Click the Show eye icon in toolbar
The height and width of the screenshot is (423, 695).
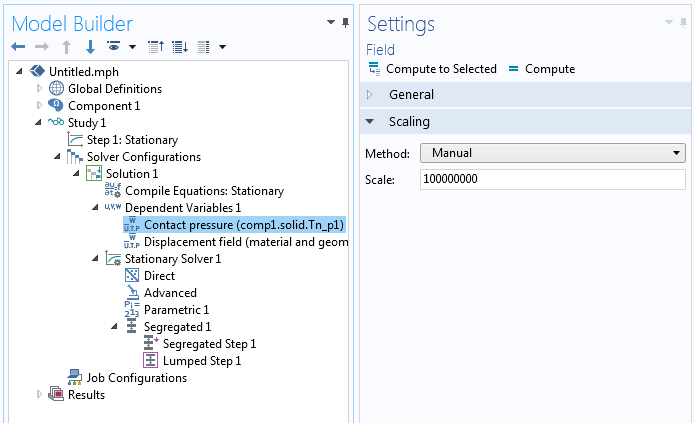114,47
